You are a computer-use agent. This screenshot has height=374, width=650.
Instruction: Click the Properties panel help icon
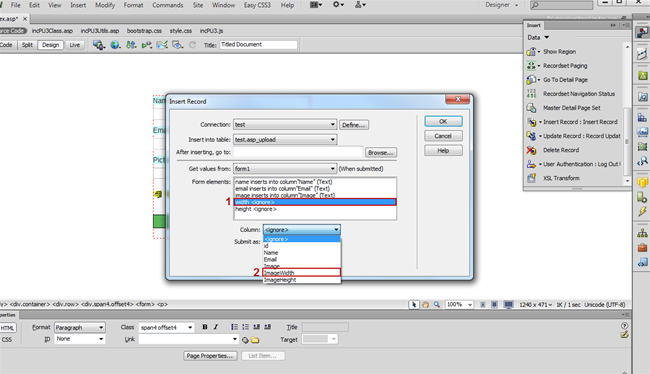tap(624, 326)
